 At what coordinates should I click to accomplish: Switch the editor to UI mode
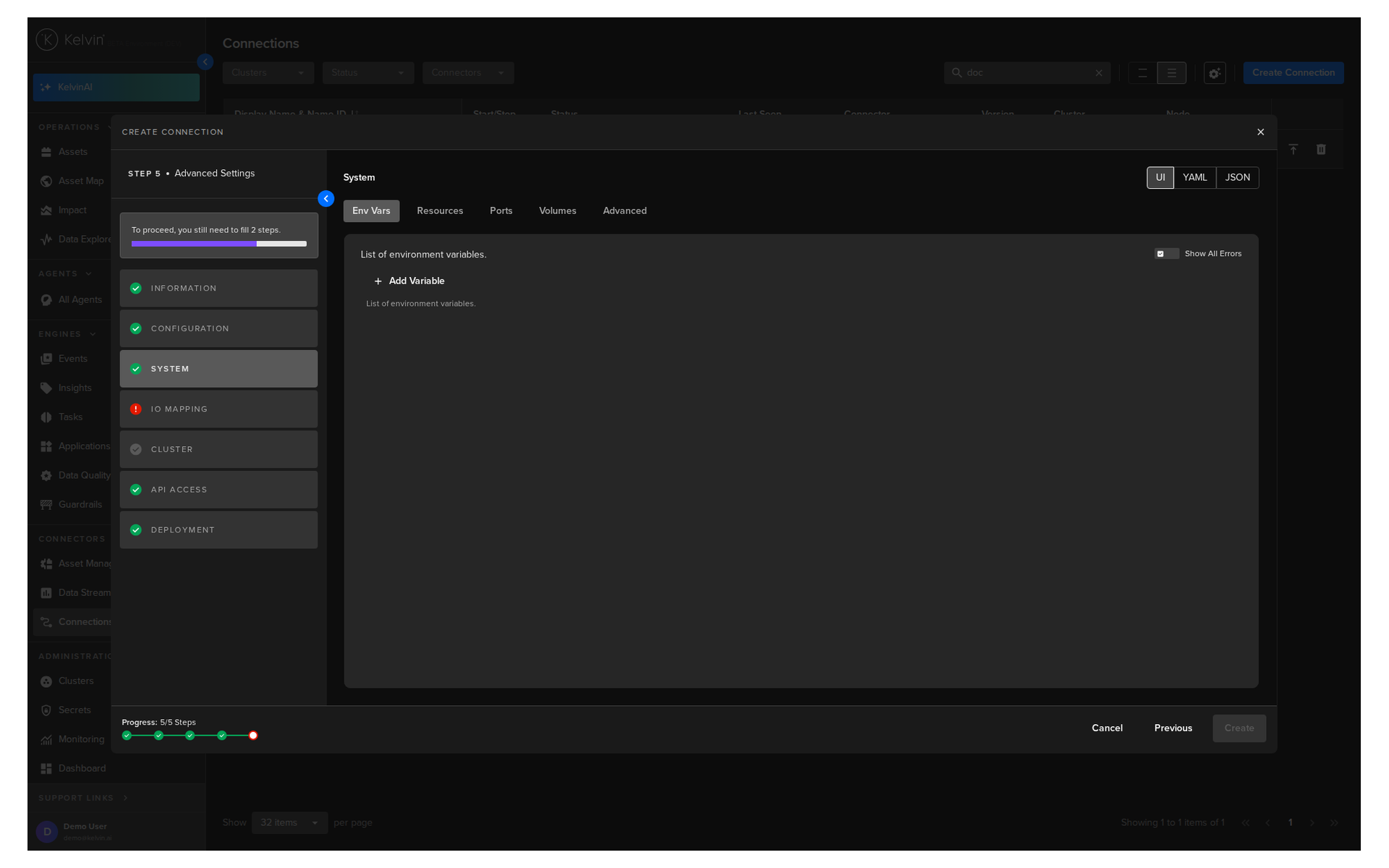pos(1160,178)
